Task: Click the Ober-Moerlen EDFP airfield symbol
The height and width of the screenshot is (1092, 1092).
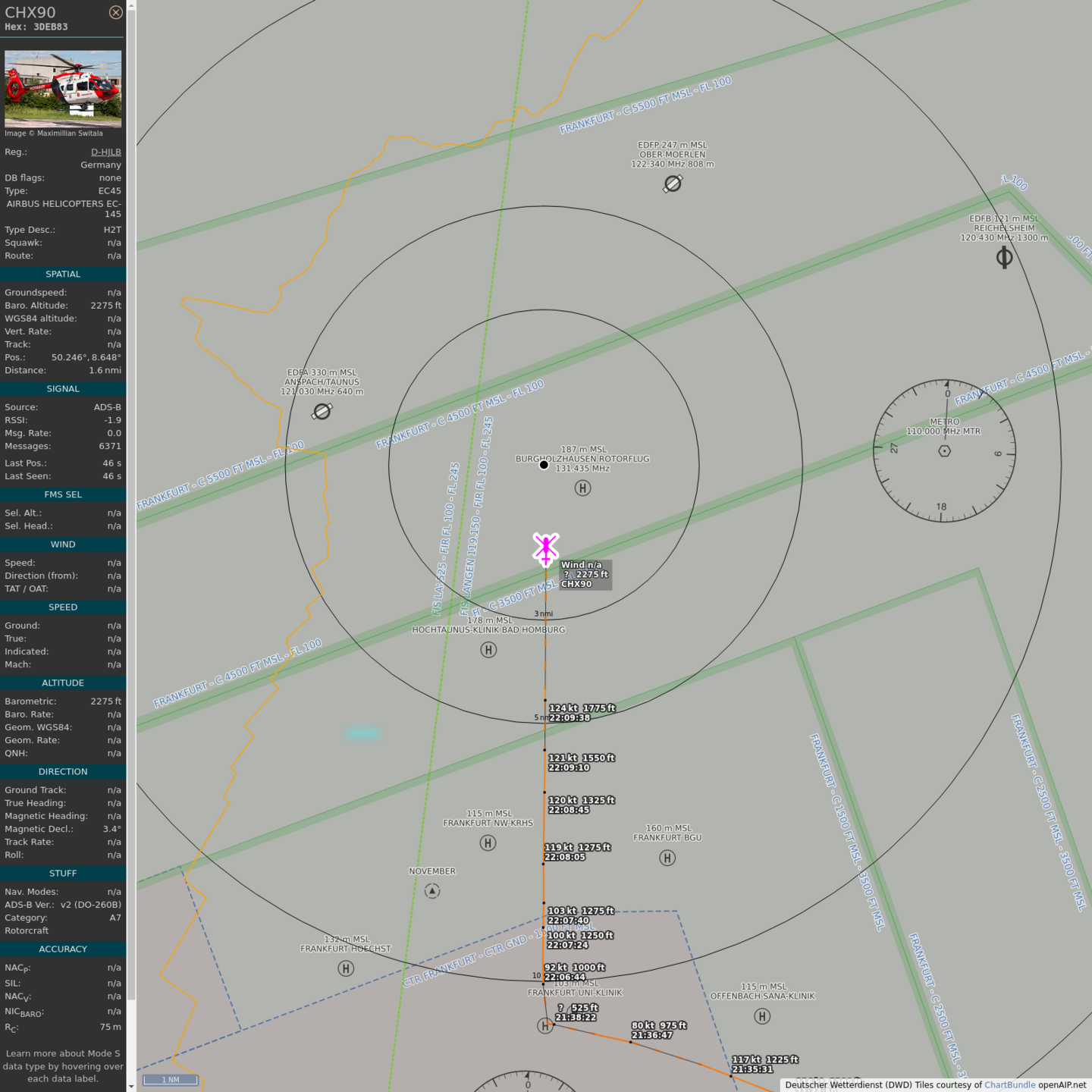Action: 673,184
